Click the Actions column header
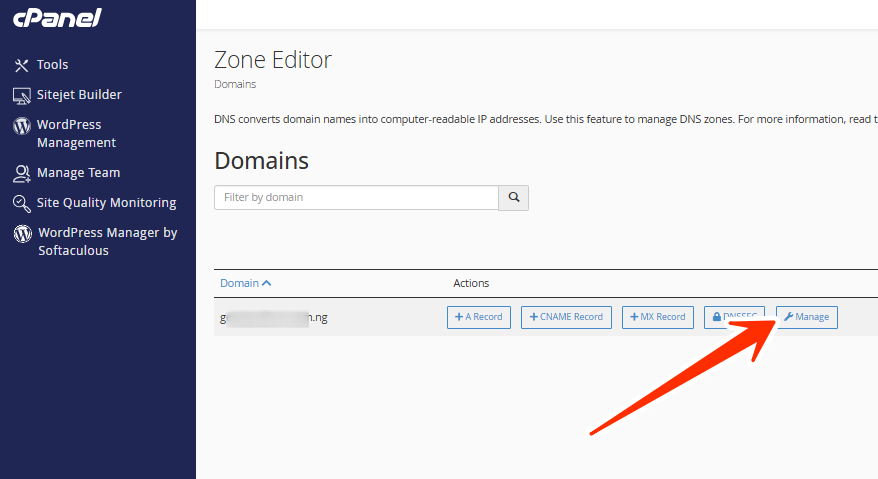Screen dimensions: 878x479 coord(471,283)
